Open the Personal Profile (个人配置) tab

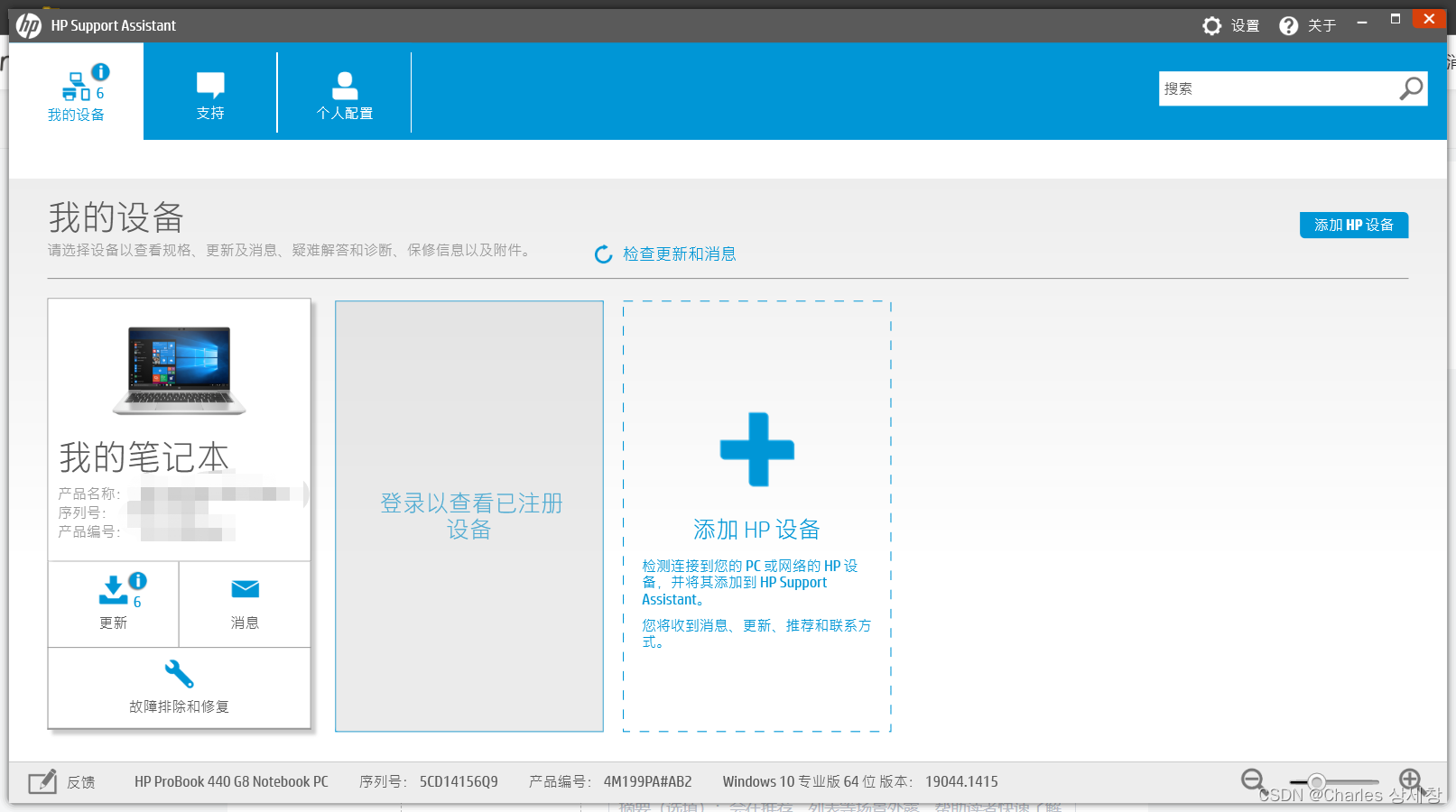pyautogui.click(x=344, y=96)
